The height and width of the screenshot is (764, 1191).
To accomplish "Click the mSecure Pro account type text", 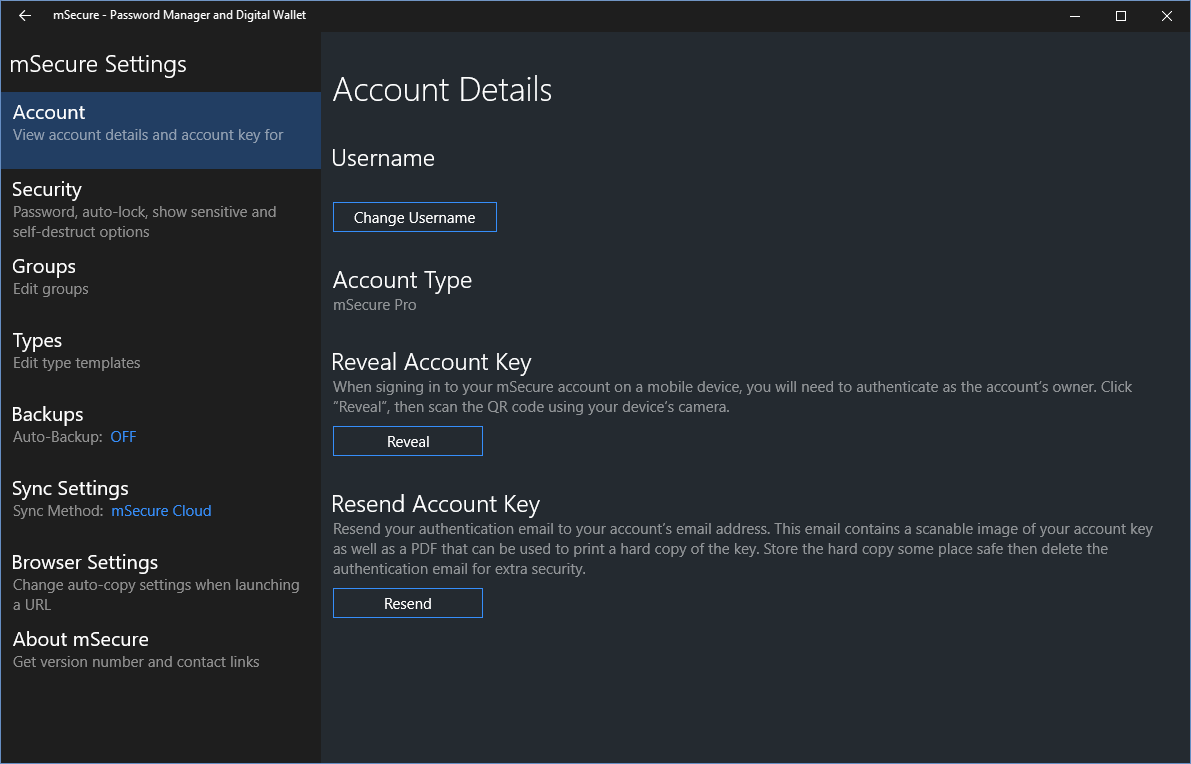I will point(374,305).
